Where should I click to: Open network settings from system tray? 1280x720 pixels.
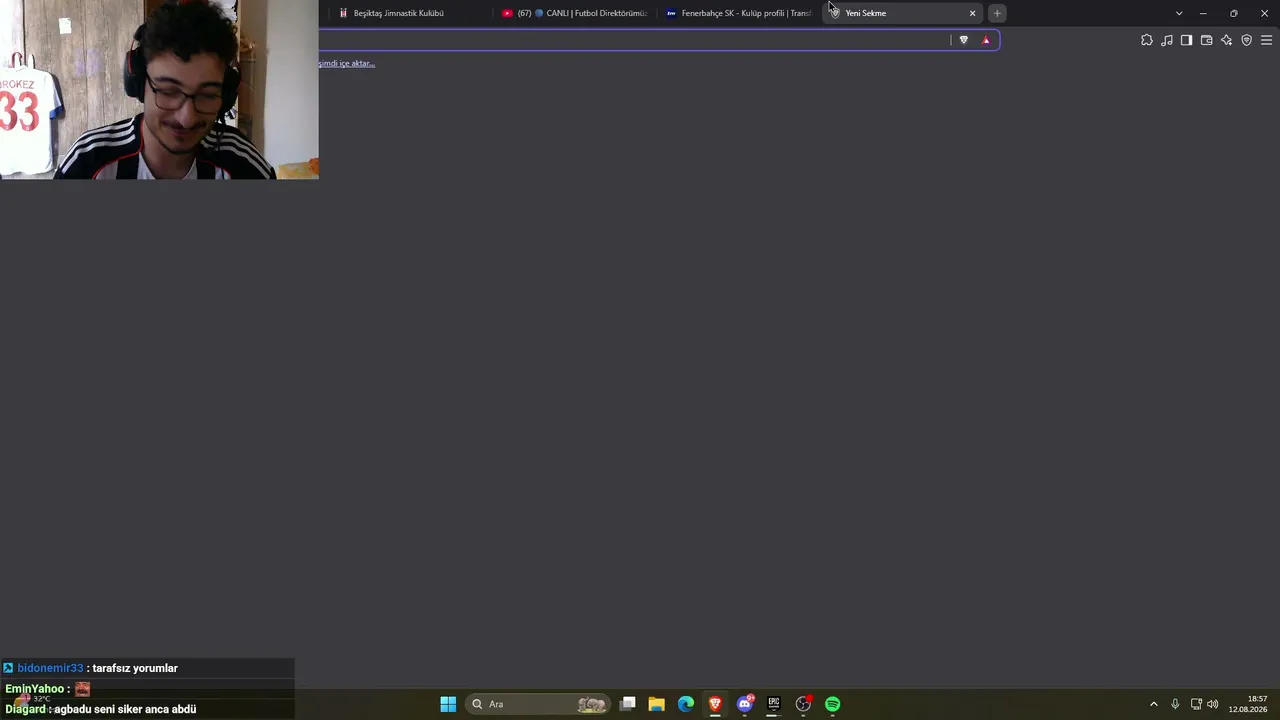[1196, 704]
